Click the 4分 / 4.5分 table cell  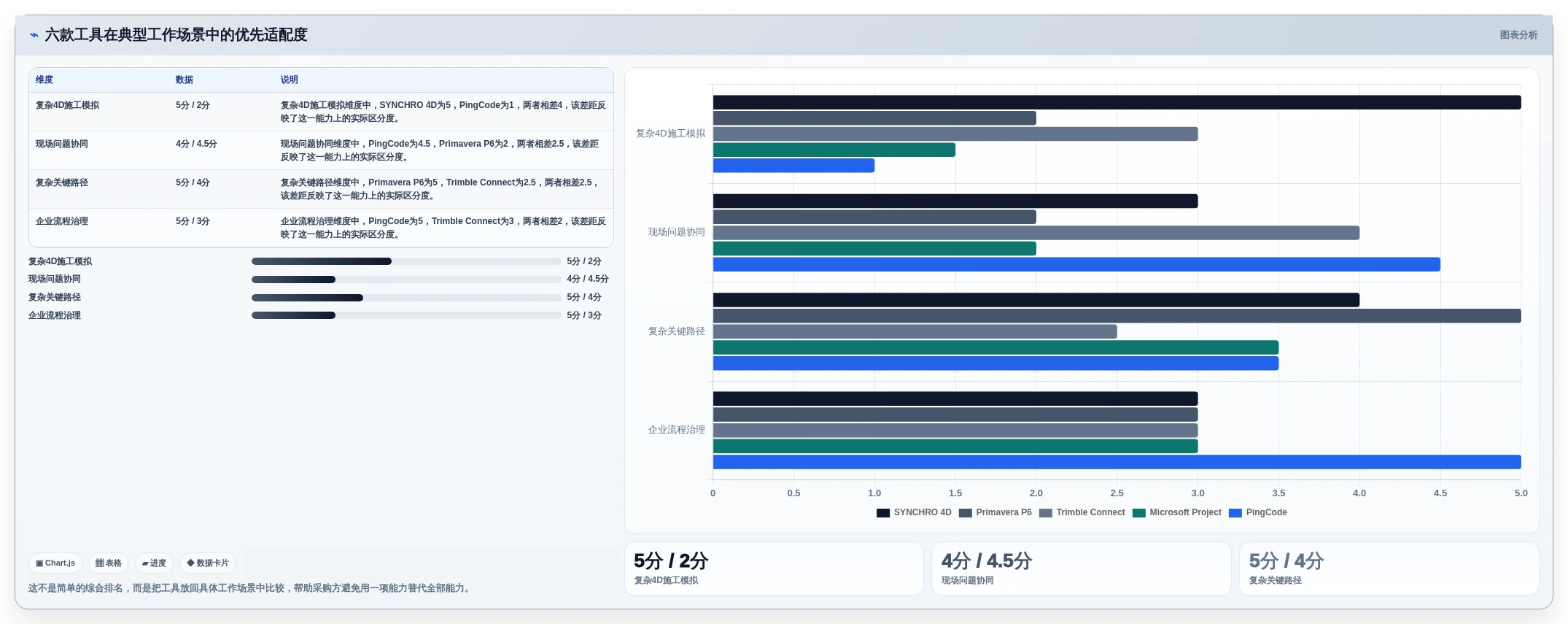pos(196,144)
